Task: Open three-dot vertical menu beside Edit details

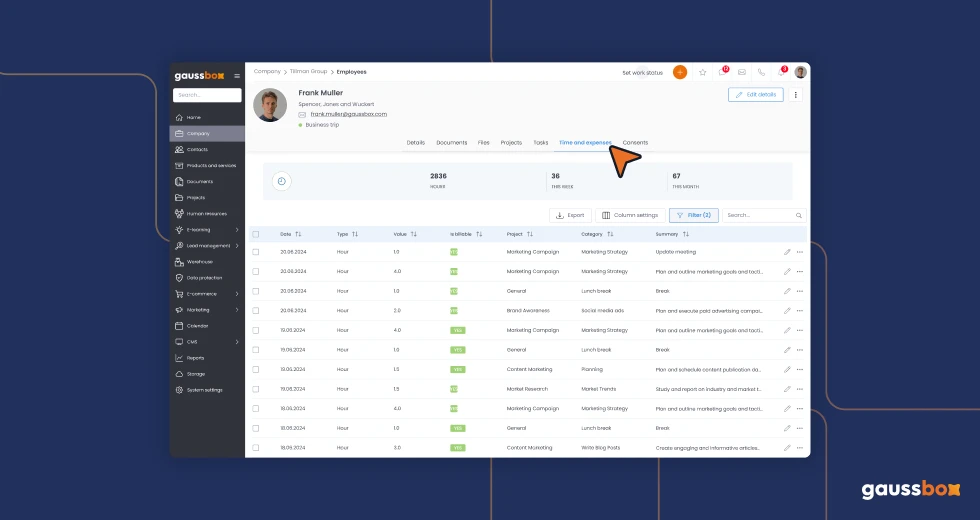Action: (x=796, y=95)
